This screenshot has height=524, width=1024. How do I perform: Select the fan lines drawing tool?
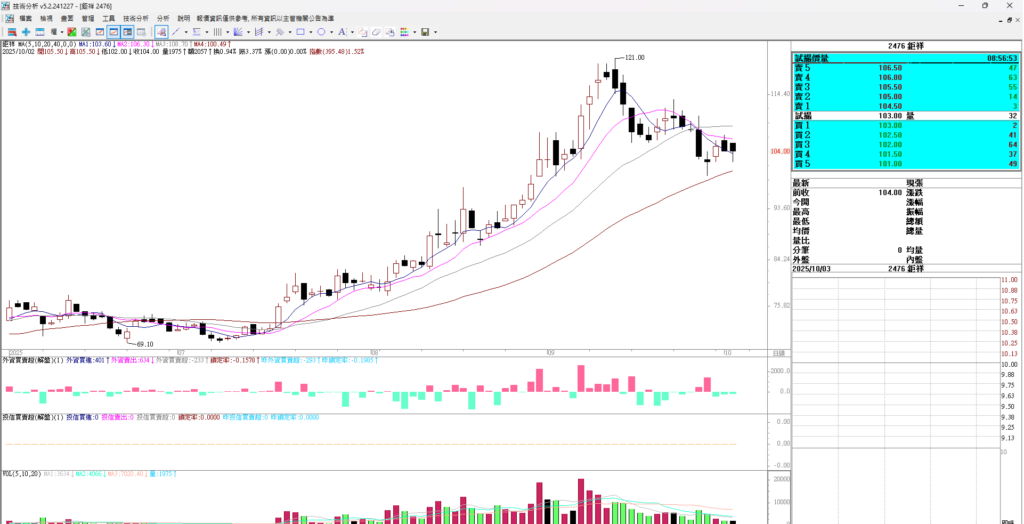239,32
